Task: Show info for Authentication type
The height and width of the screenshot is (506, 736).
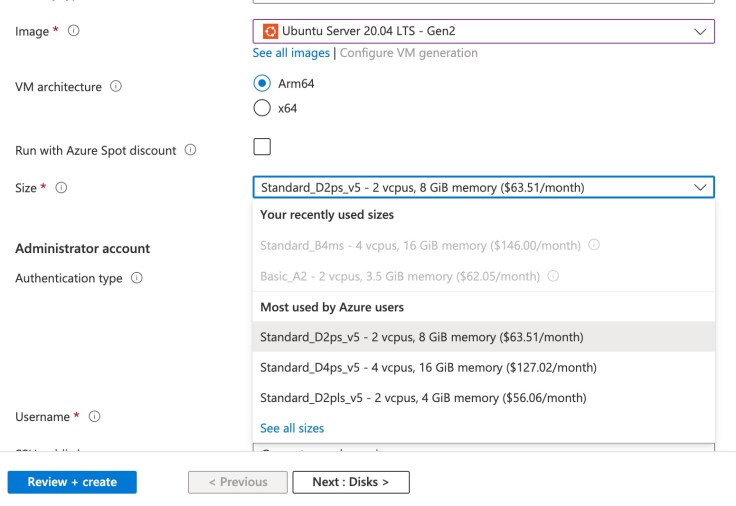Action: coord(137,278)
